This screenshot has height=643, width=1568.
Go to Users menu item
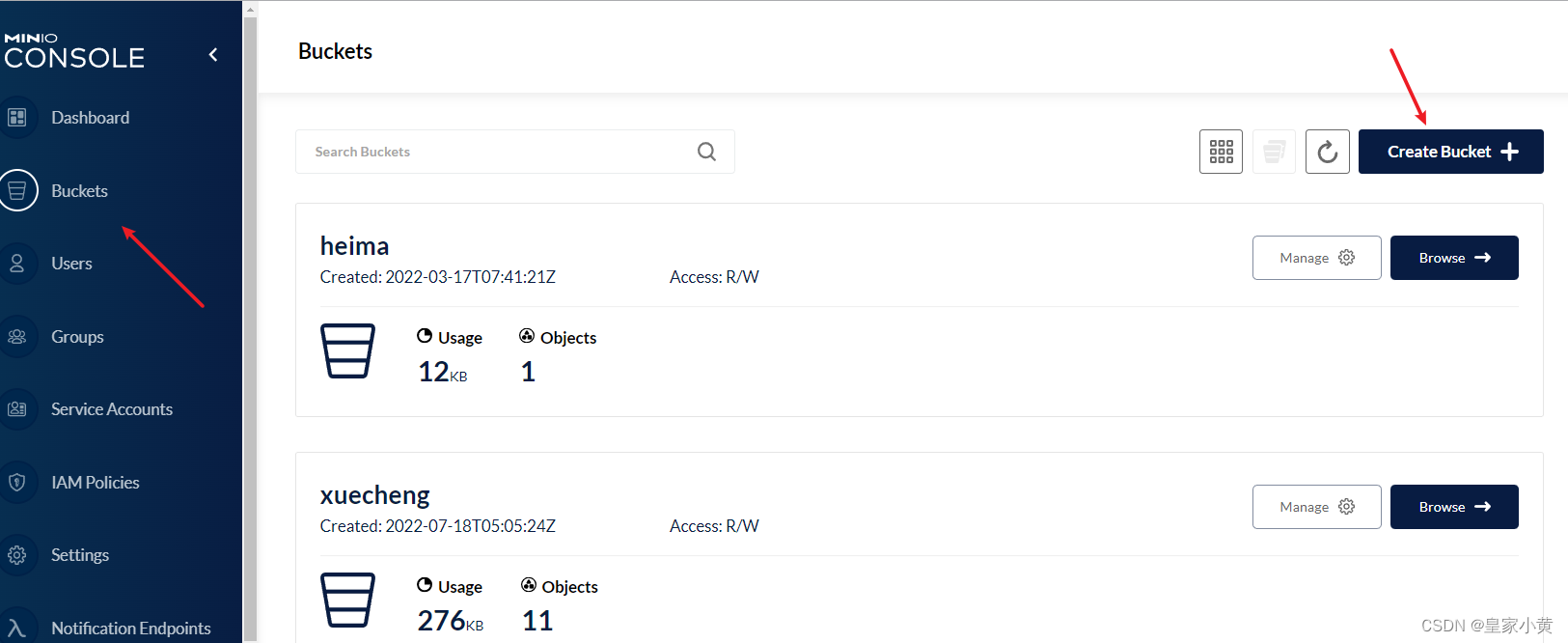coord(71,264)
